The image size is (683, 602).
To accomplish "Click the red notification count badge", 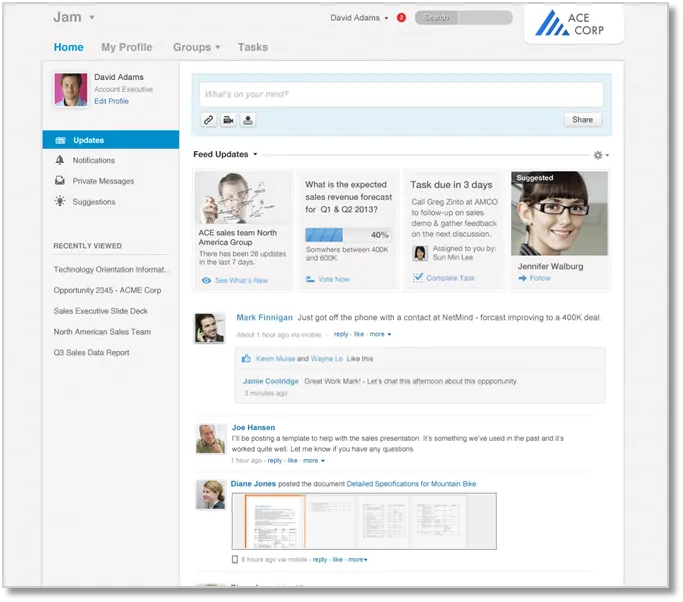I will pyautogui.click(x=401, y=18).
